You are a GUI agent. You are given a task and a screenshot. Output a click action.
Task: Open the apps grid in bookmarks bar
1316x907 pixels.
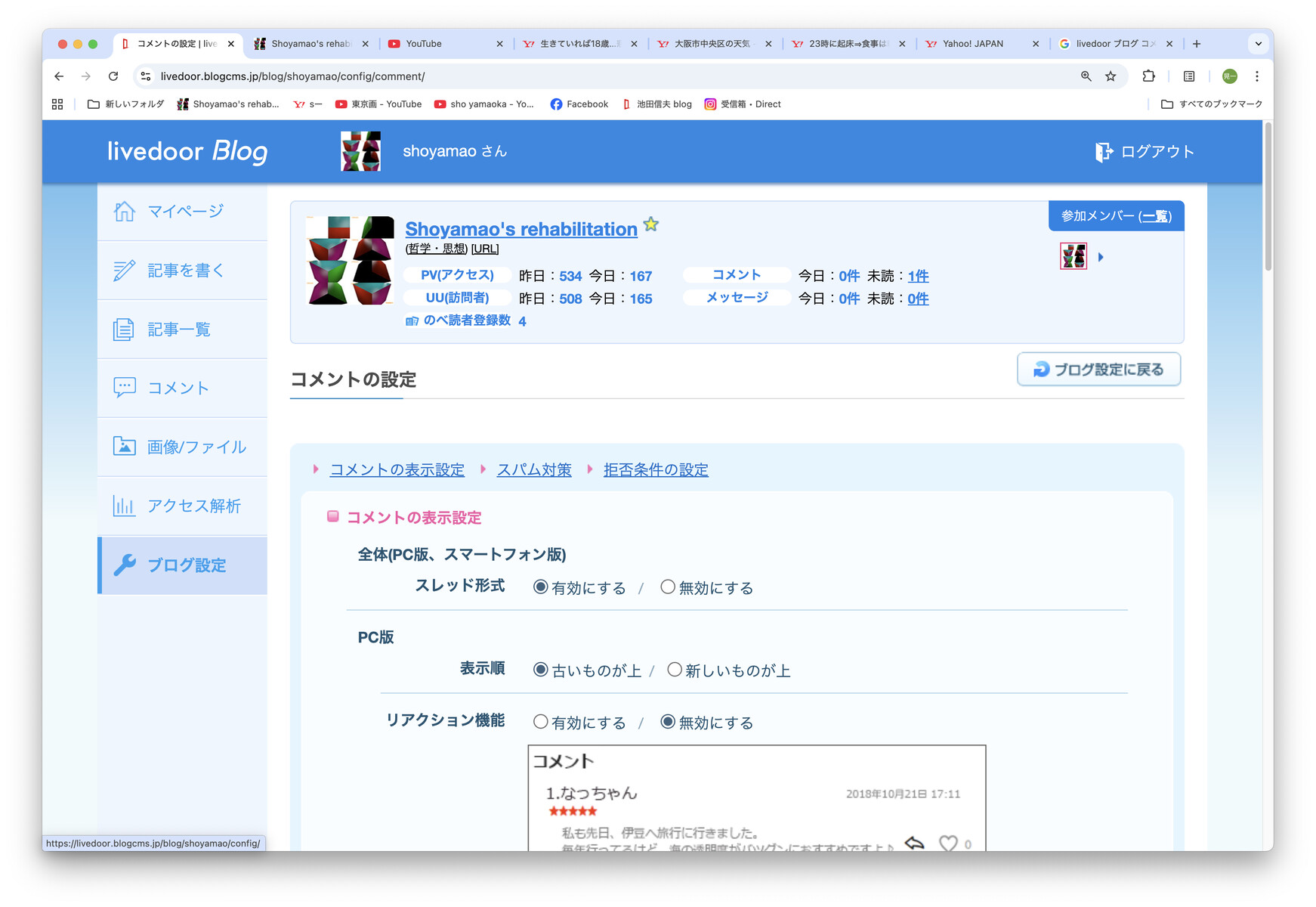click(x=57, y=104)
